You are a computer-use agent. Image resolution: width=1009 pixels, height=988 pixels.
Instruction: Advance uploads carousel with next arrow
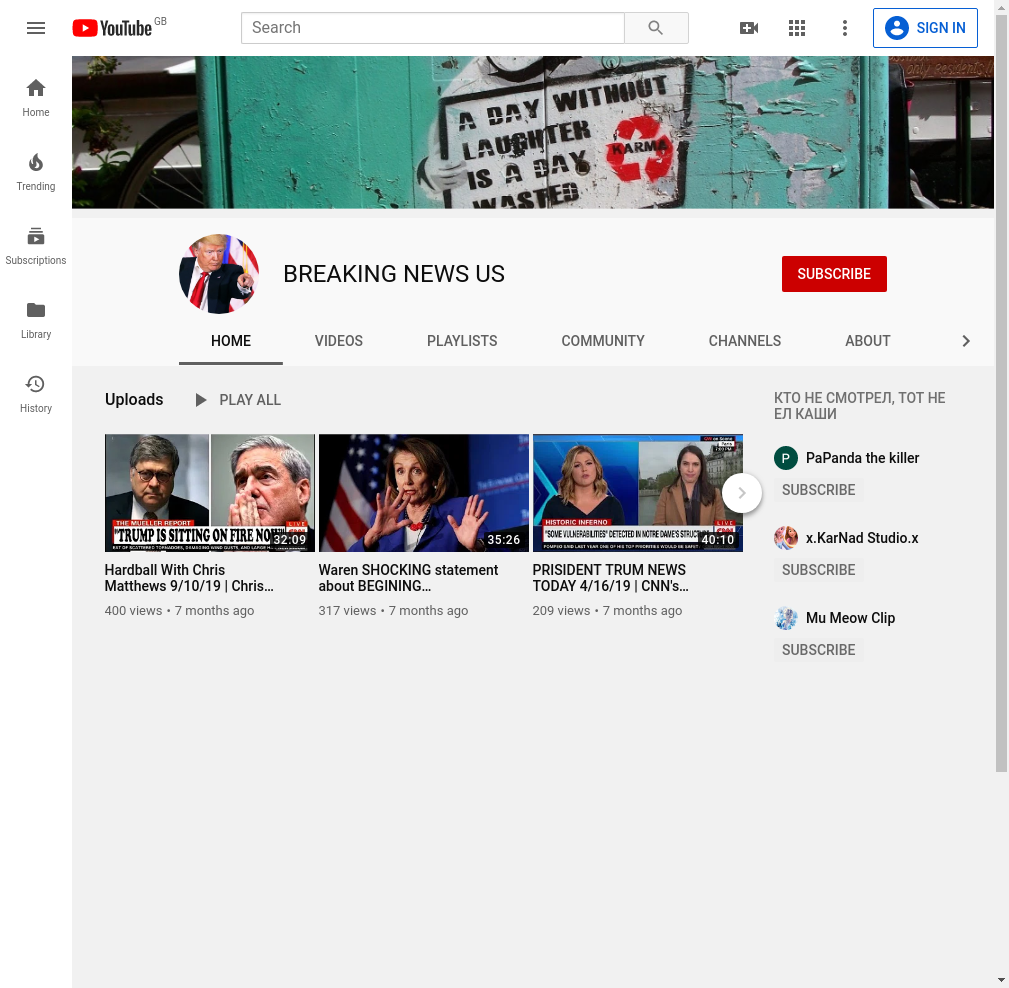pos(741,493)
